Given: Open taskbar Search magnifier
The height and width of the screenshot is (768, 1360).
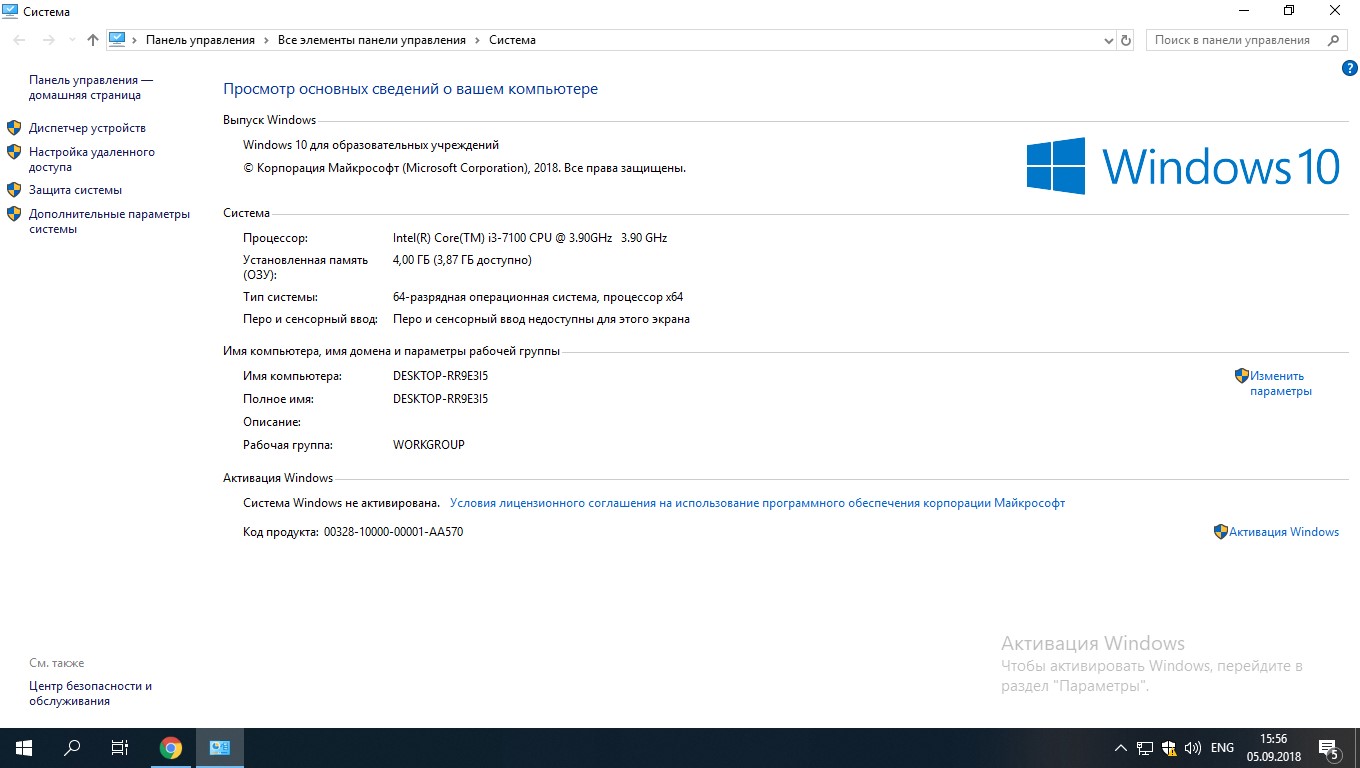Looking at the screenshot, I should 72,748.
